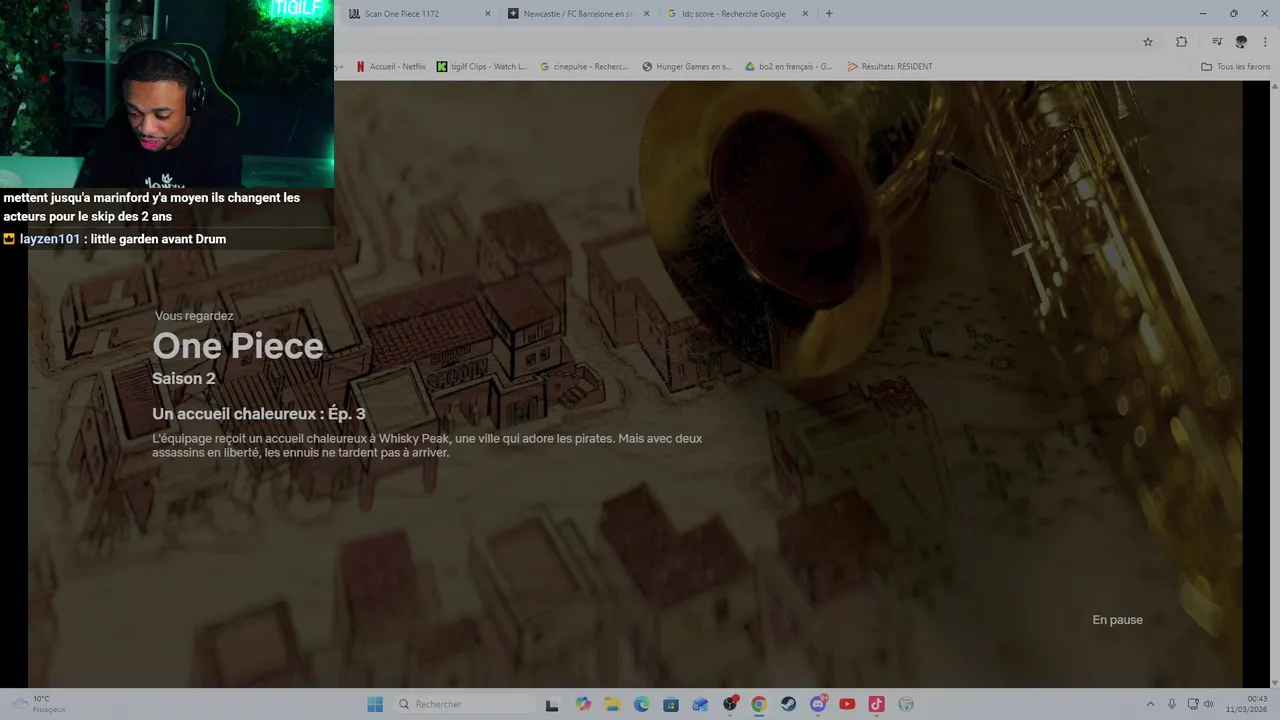Expand the hidden system tray icons chevron
Screen dimensions: 1280x720
[1150, 704]
